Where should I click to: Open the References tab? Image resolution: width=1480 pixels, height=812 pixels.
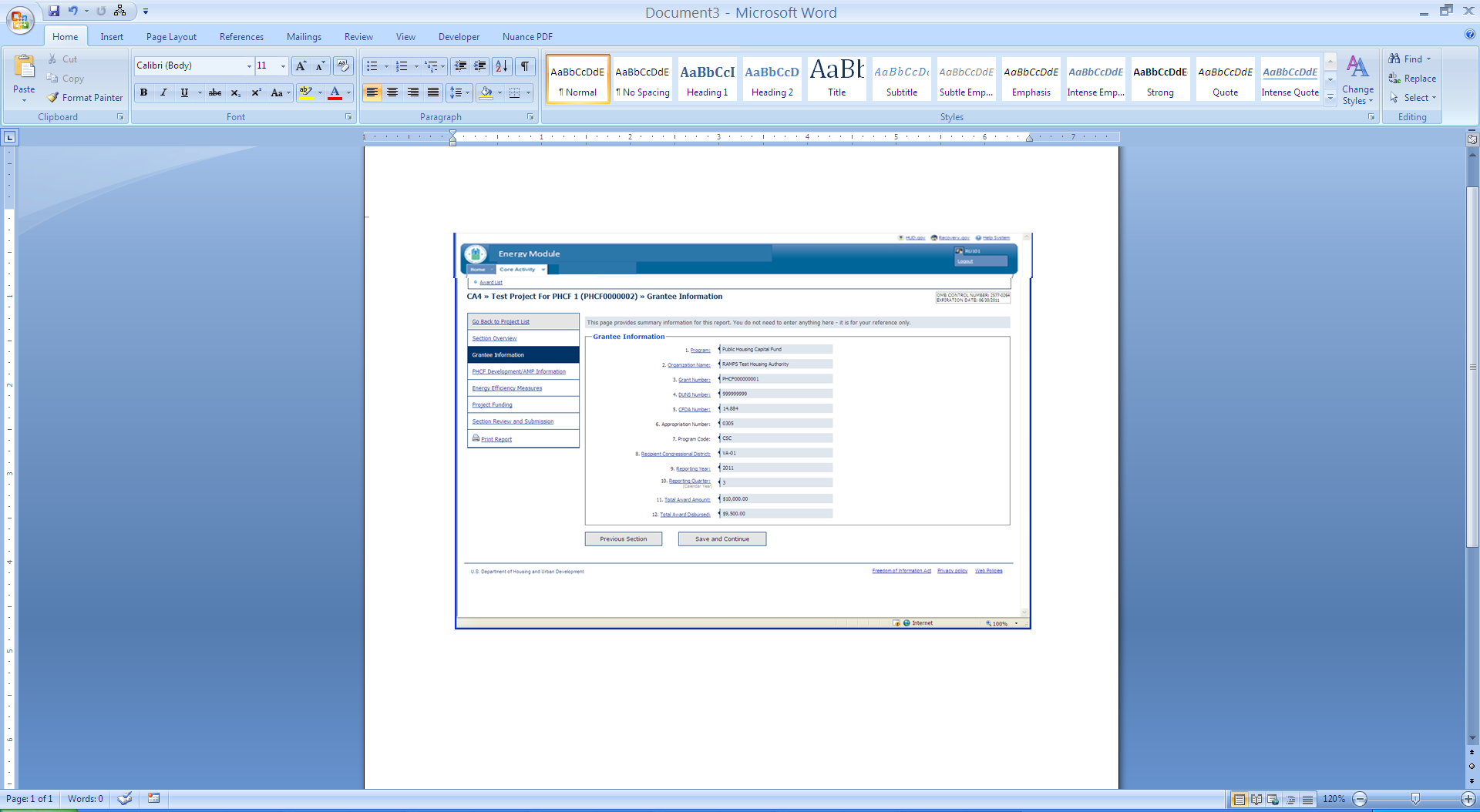(241, 37)
